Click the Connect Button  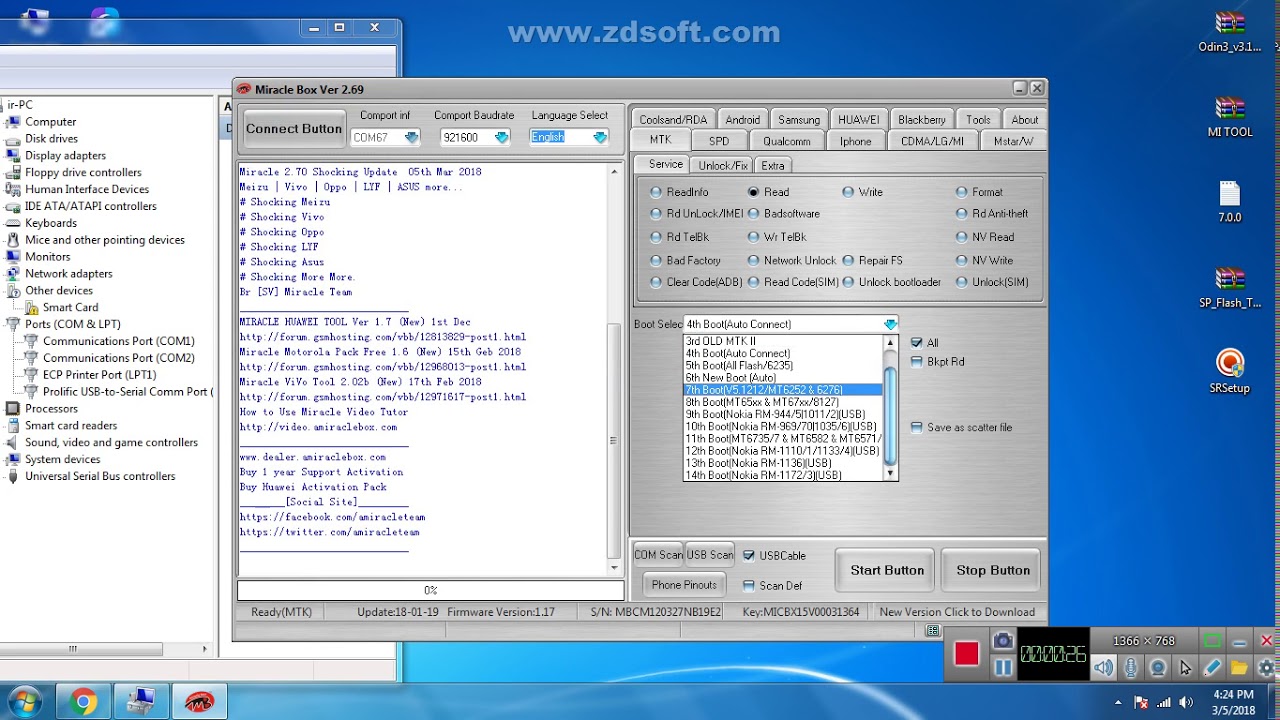(x=294, y=128)
